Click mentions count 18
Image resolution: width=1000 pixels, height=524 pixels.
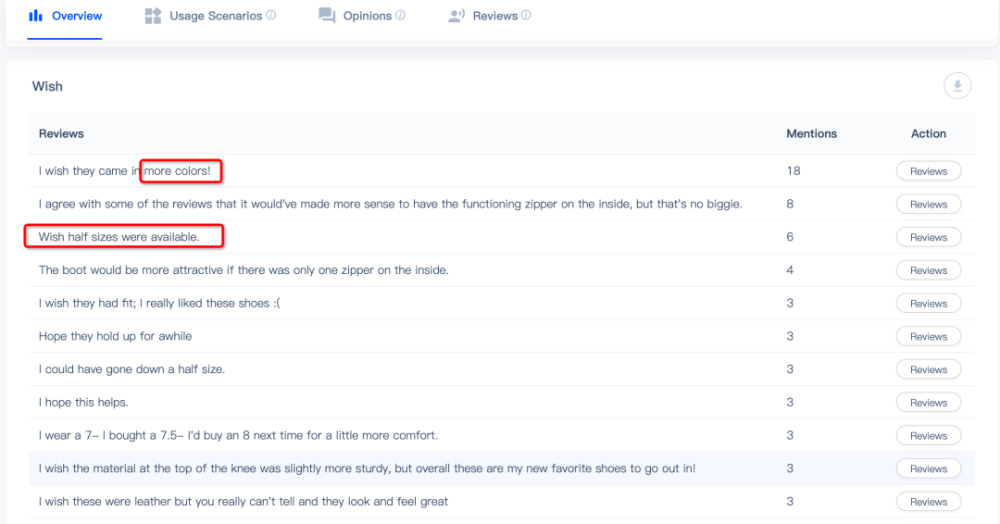[x=793, y=171]
